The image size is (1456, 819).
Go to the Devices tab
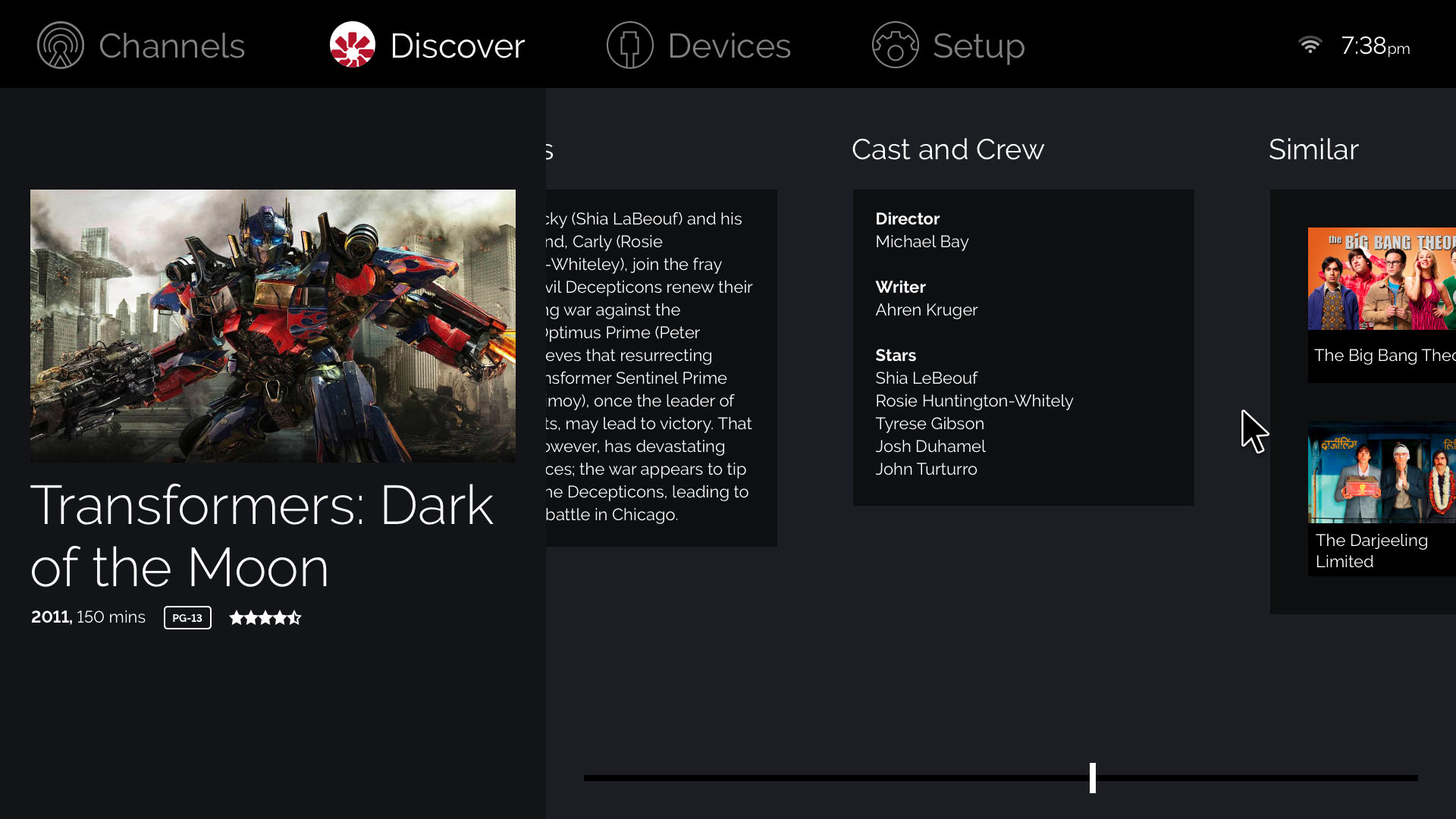point(698,45)
